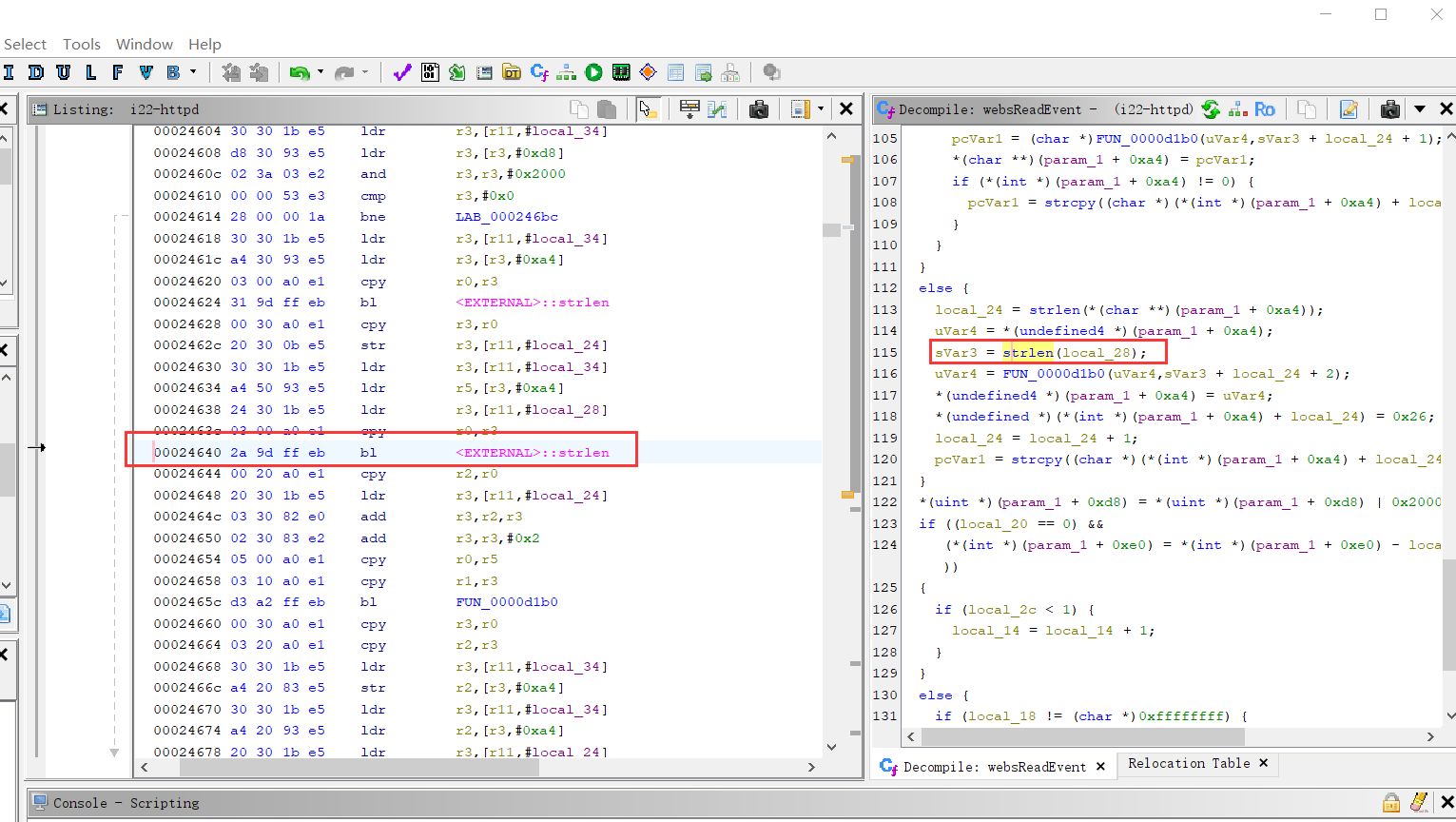1456x822 pixels.
Task: Close the Decompile panel with X
Action: click(x=1446, y=109)
